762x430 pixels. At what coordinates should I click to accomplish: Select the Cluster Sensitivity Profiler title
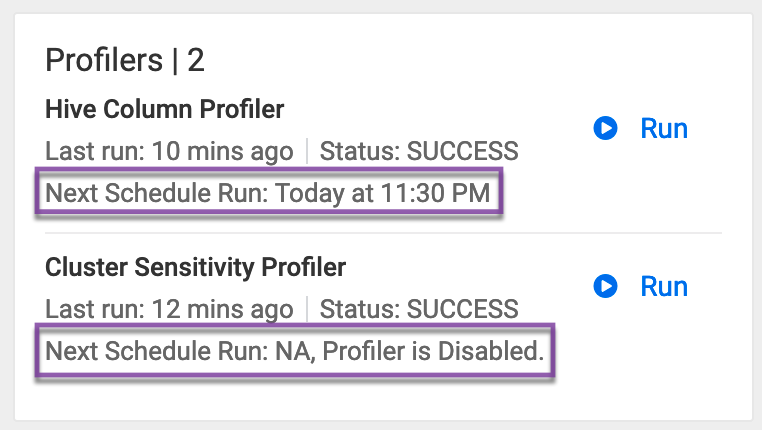(x=195, y=268)
